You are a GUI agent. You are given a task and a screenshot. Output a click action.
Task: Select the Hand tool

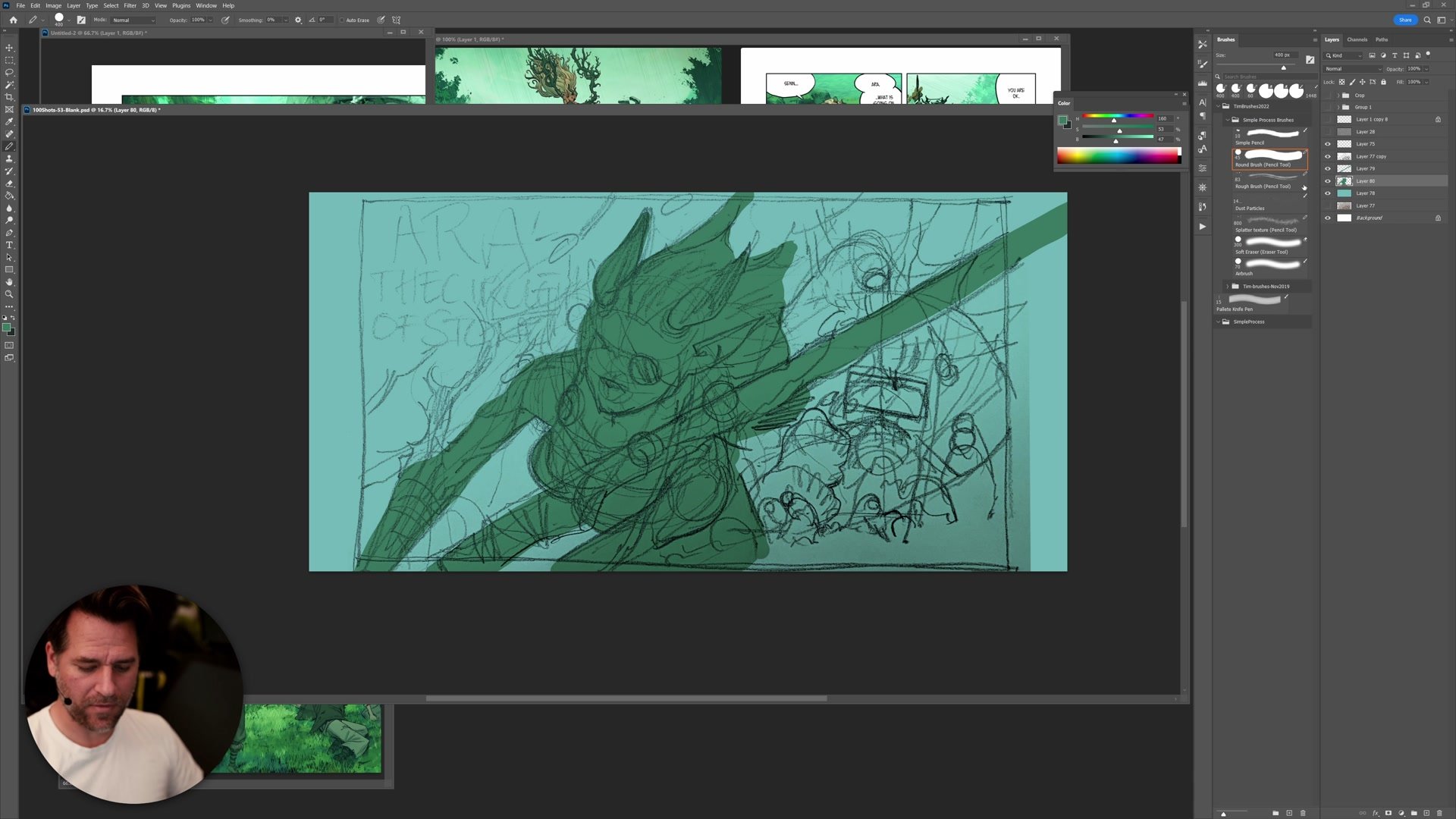pyautogui.click(x=9, y=282)
